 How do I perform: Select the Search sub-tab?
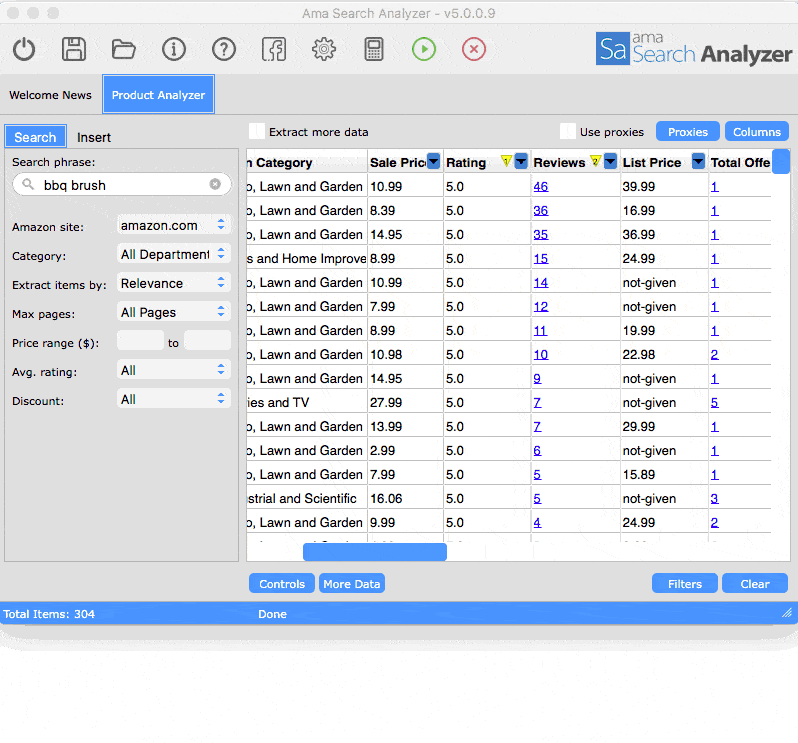click(35, 137)
